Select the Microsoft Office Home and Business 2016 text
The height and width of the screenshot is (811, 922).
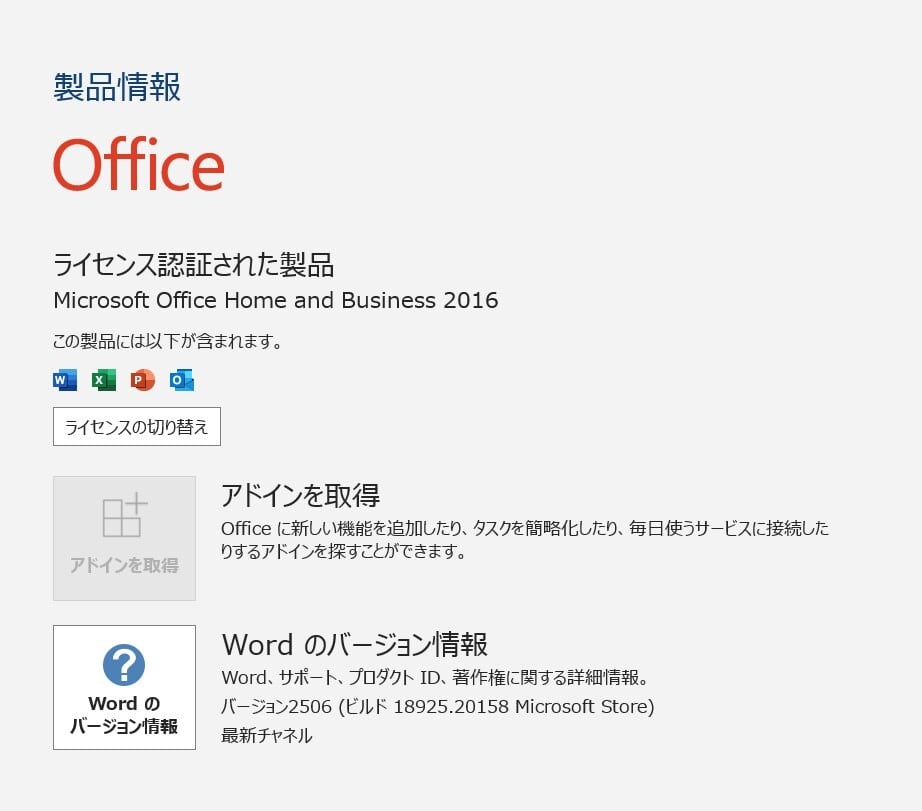click(276, 301)
